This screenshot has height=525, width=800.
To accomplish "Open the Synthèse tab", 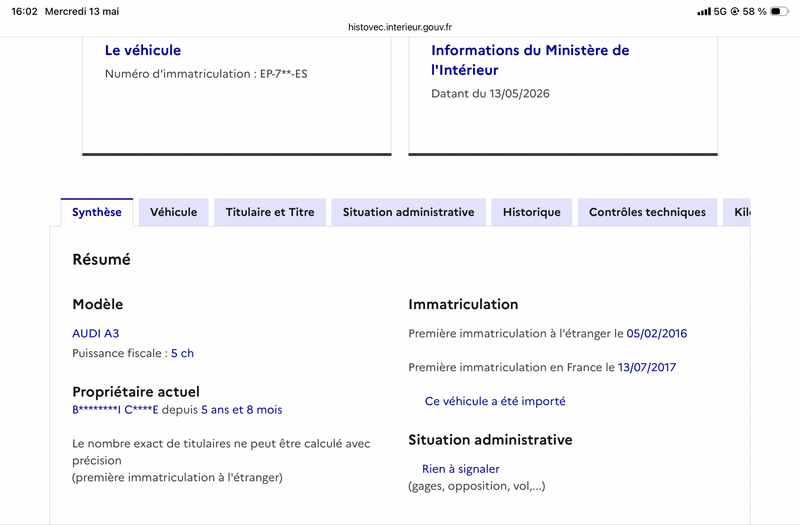I will pyautogui.click(x=97, y=212).
